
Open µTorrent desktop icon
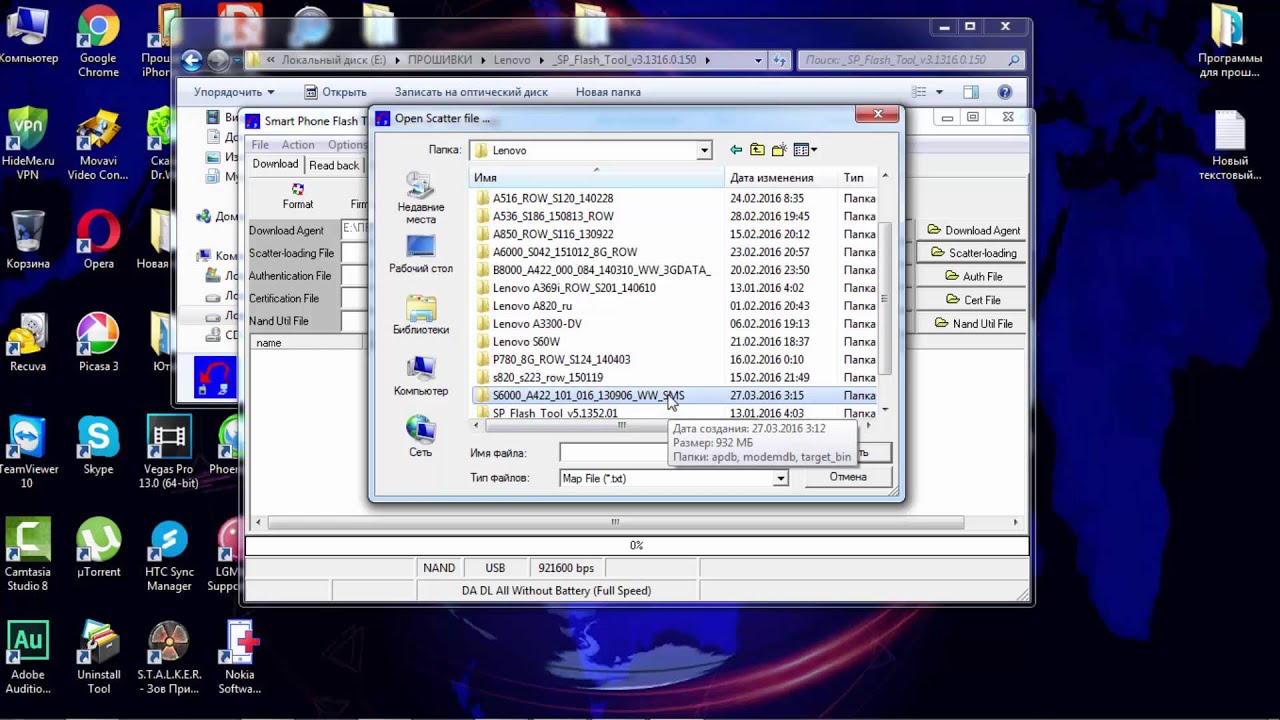(x=98, y=549)
